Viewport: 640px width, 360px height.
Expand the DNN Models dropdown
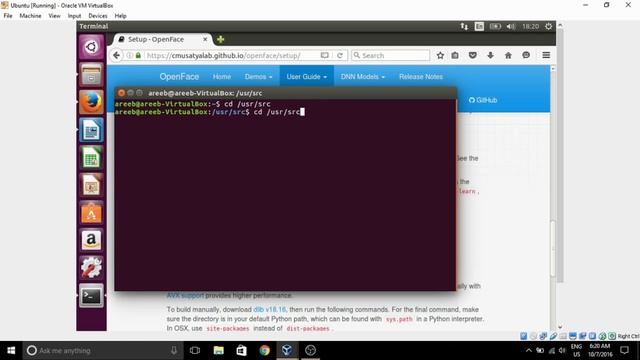point(362,77)
